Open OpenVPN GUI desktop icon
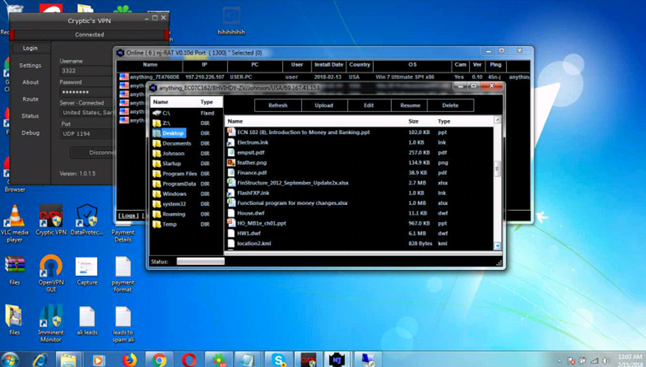Viewport: 646px width, 367px height. [51, 273]
